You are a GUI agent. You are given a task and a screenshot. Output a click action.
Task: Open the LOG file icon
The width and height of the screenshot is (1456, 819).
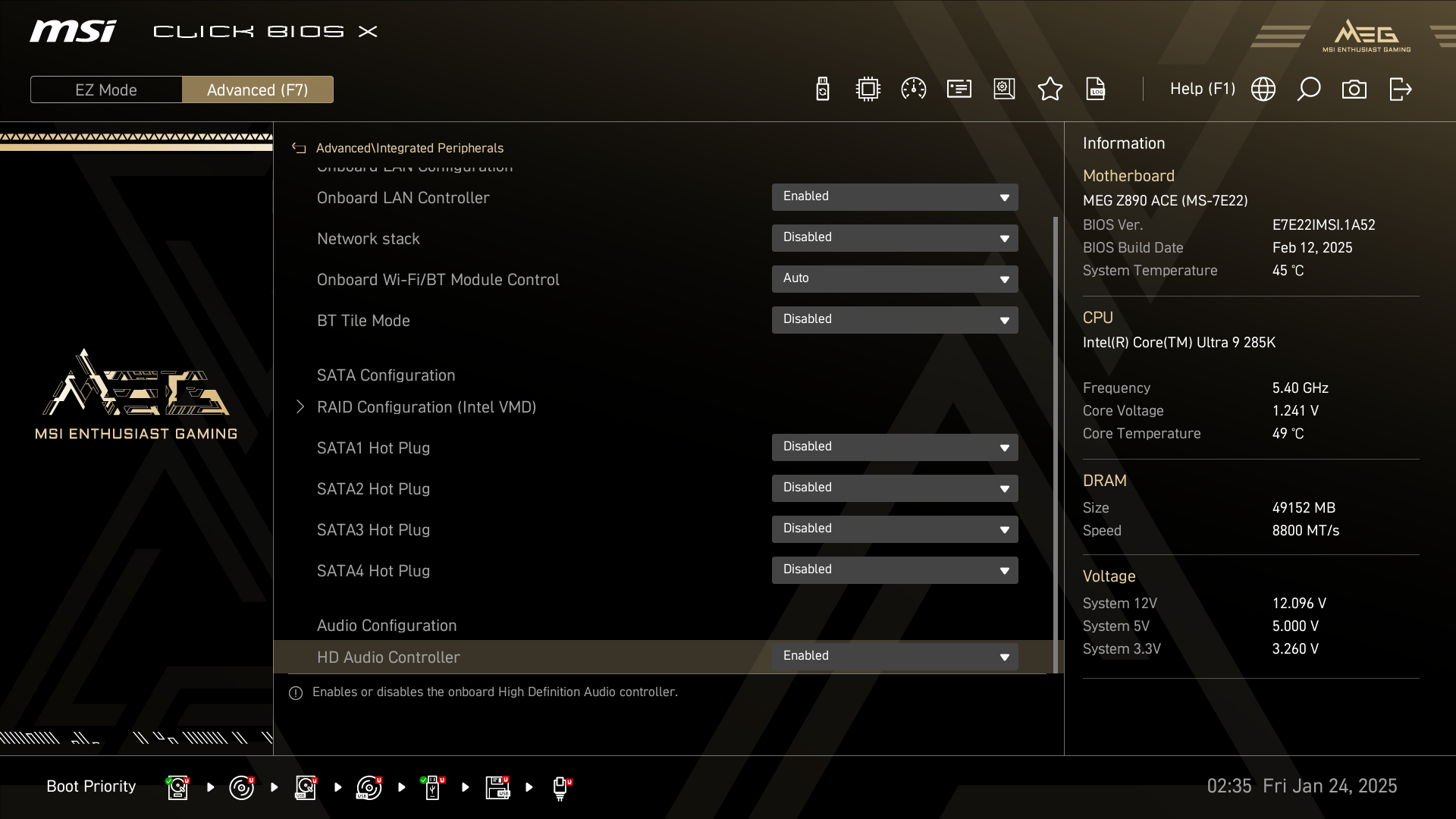[x=1096, y=89]
